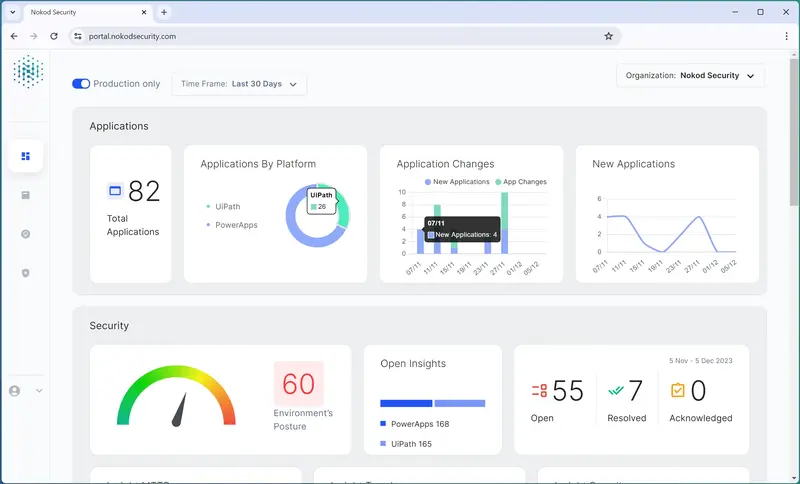Click the Applications section heading

pyautogui.click(x=119, y=126)
